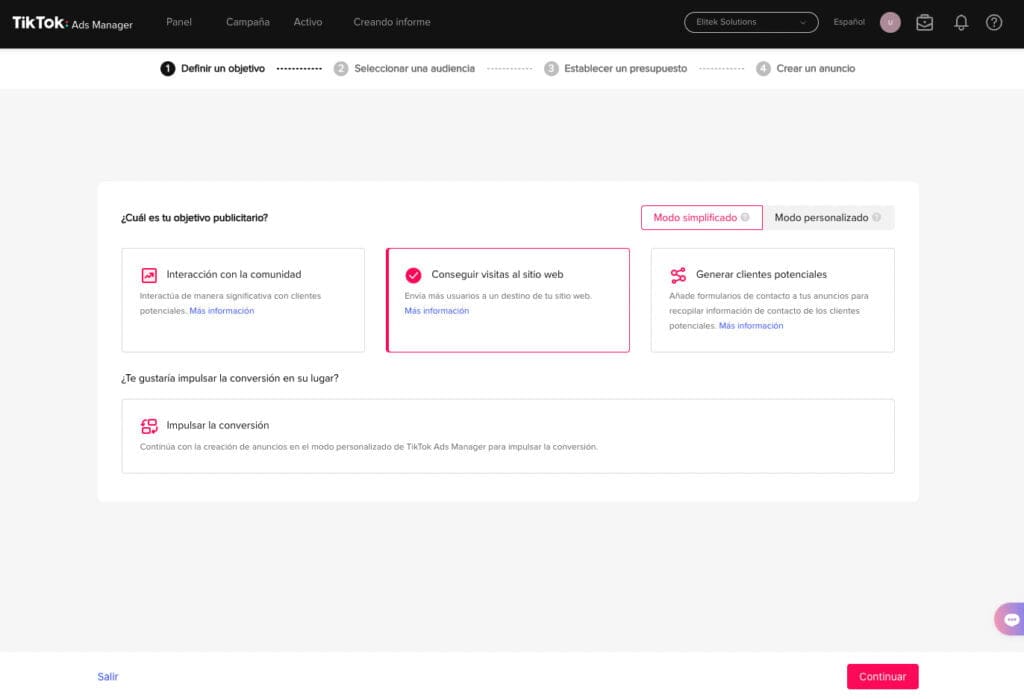Select Interacción con la comunidad objective

[243, 299]
